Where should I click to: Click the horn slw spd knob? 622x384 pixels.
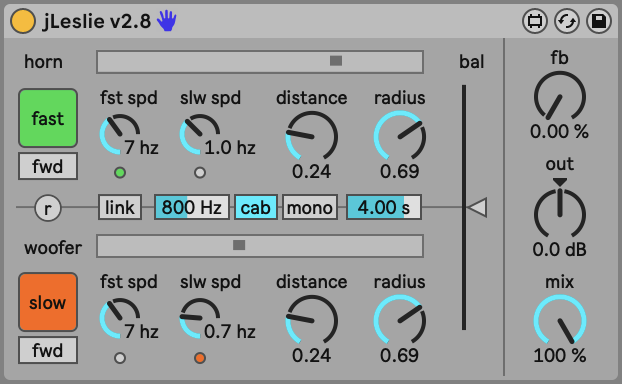200,134
